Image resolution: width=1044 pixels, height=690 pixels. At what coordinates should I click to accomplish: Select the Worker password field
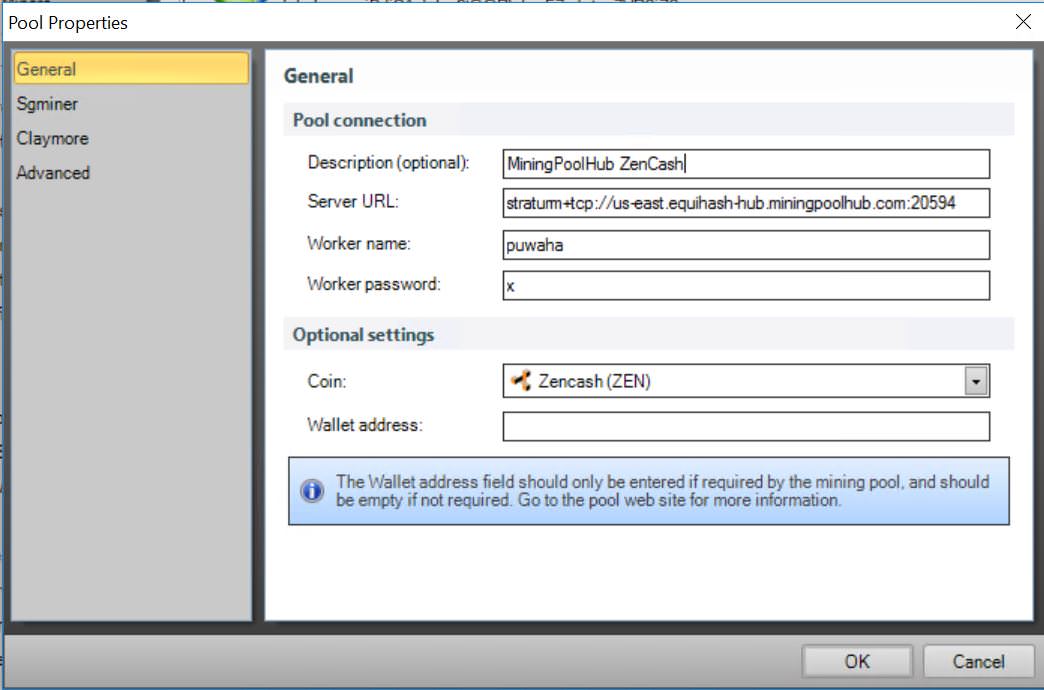746,286
